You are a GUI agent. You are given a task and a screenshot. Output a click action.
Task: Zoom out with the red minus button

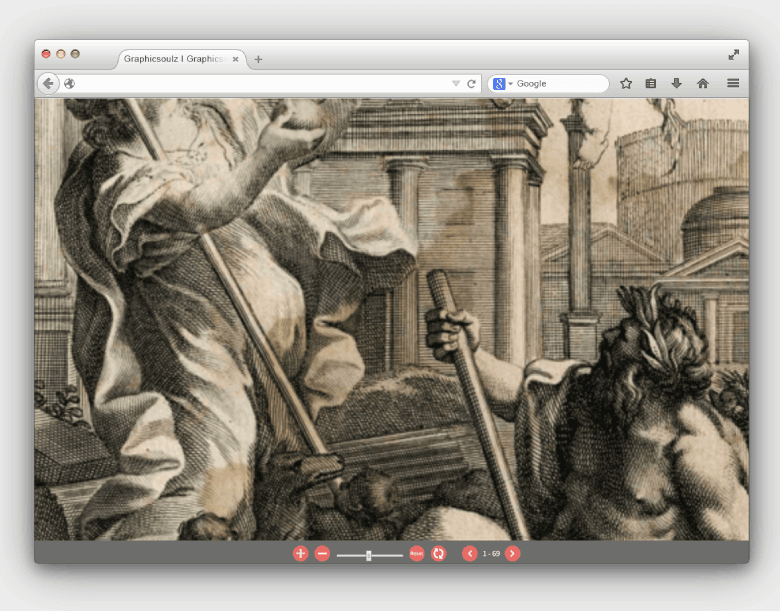(x=322, y=553)
